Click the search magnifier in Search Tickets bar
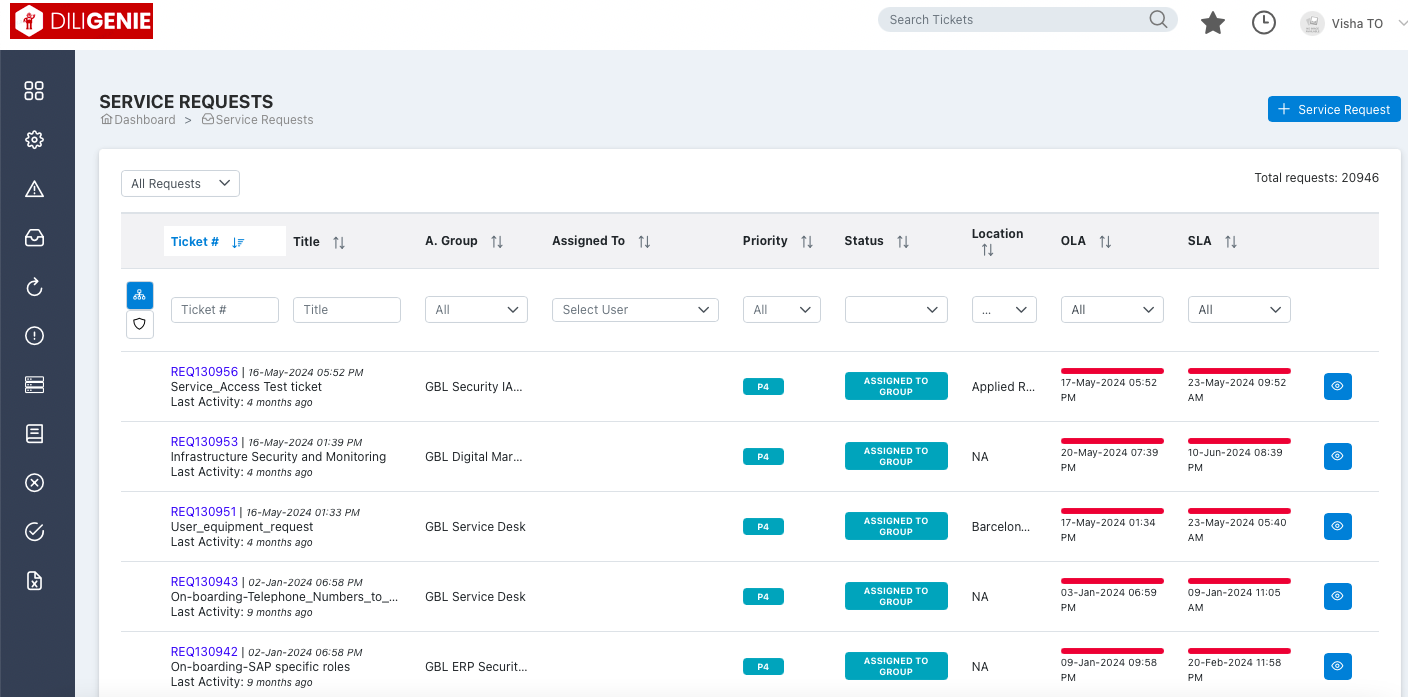The width and height of the screenshot is (1408, 697). (1158, 19)
